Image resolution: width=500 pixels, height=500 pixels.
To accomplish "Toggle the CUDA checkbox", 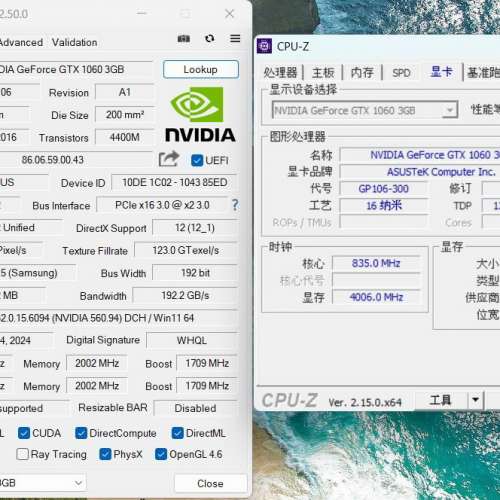I will (24, 433).
